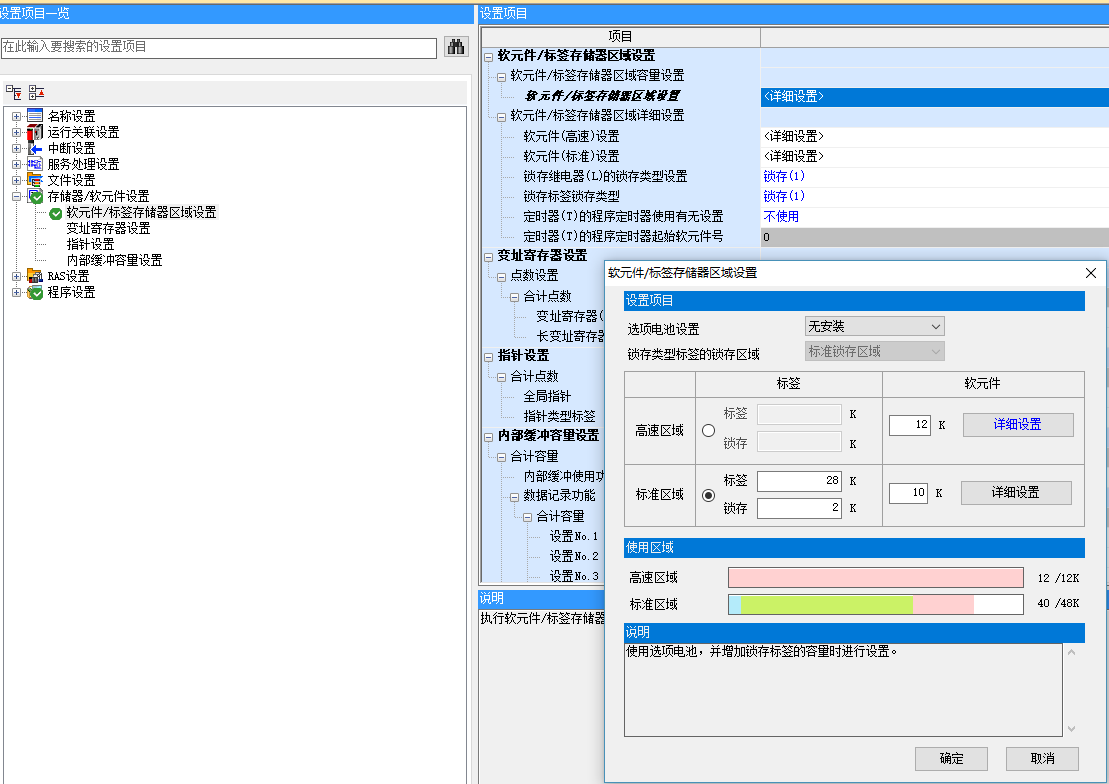
Task: Click the binoculars search icon
Action: tap(455, 47)
